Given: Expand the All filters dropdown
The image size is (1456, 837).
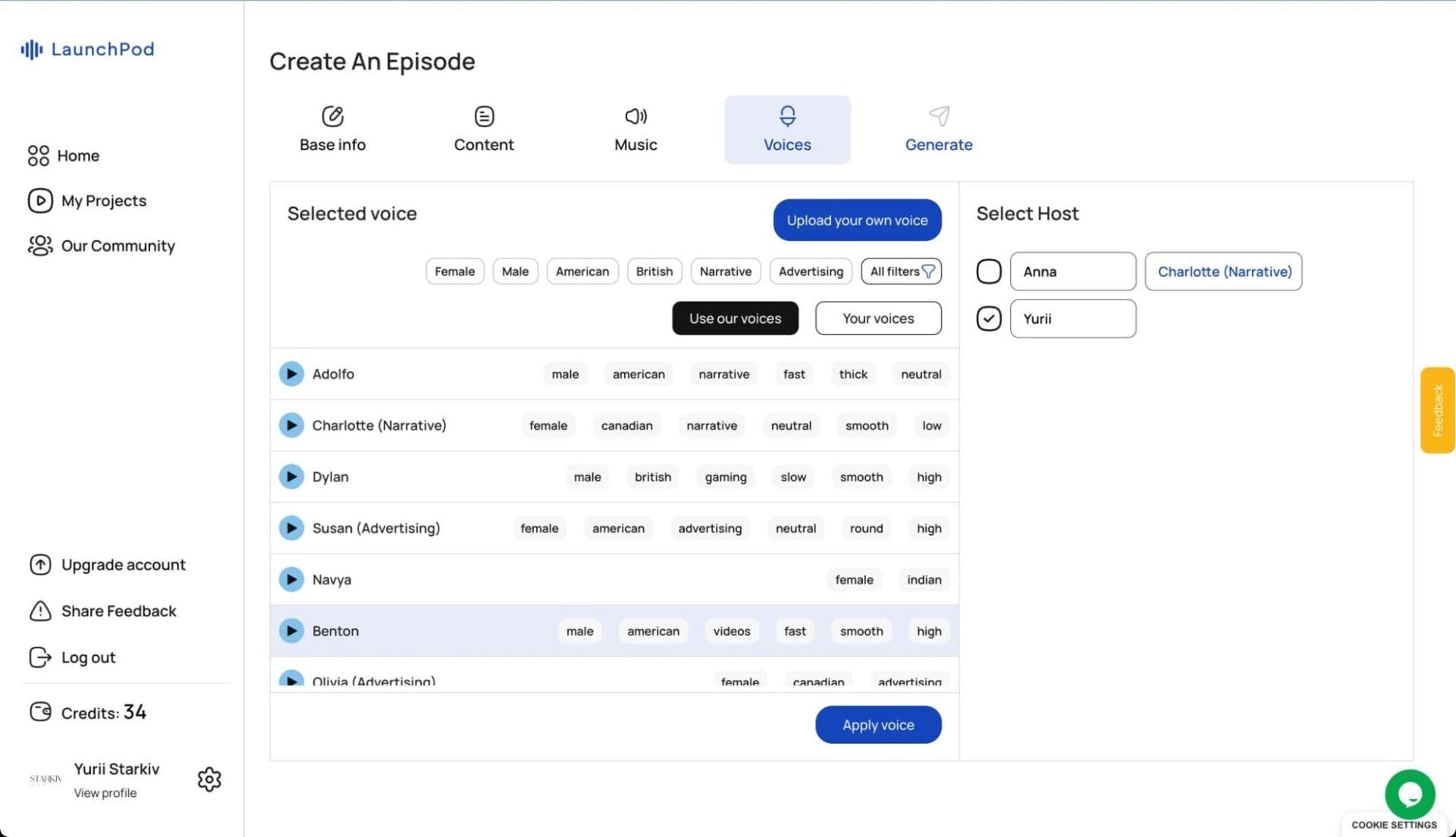Looking at the screenshot, I should 901,271.
